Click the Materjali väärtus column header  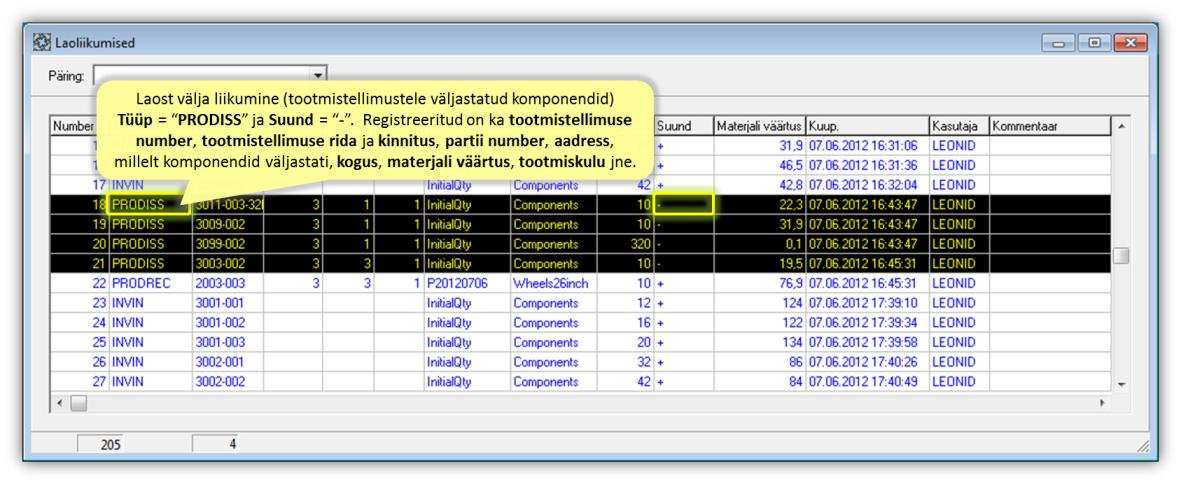[759, 126]
